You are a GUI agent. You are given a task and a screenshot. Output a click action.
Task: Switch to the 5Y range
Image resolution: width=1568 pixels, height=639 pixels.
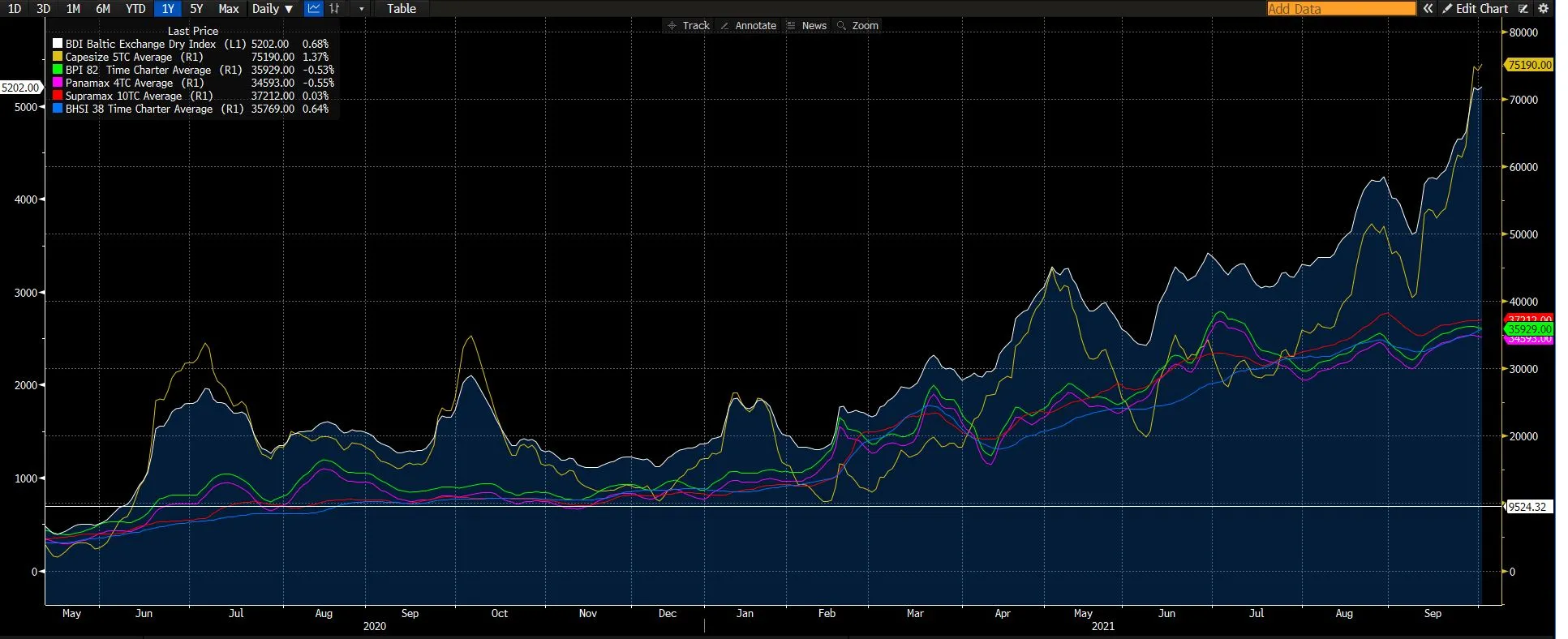[x=196, y=9]
